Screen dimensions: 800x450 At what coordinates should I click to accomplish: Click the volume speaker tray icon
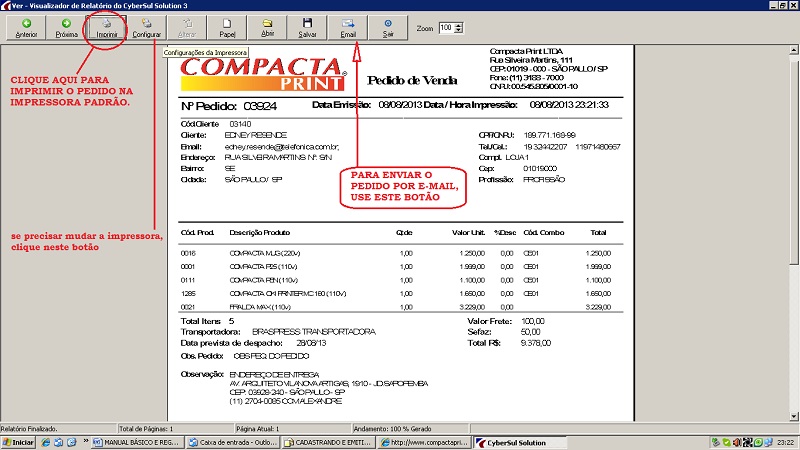(737, 443)
